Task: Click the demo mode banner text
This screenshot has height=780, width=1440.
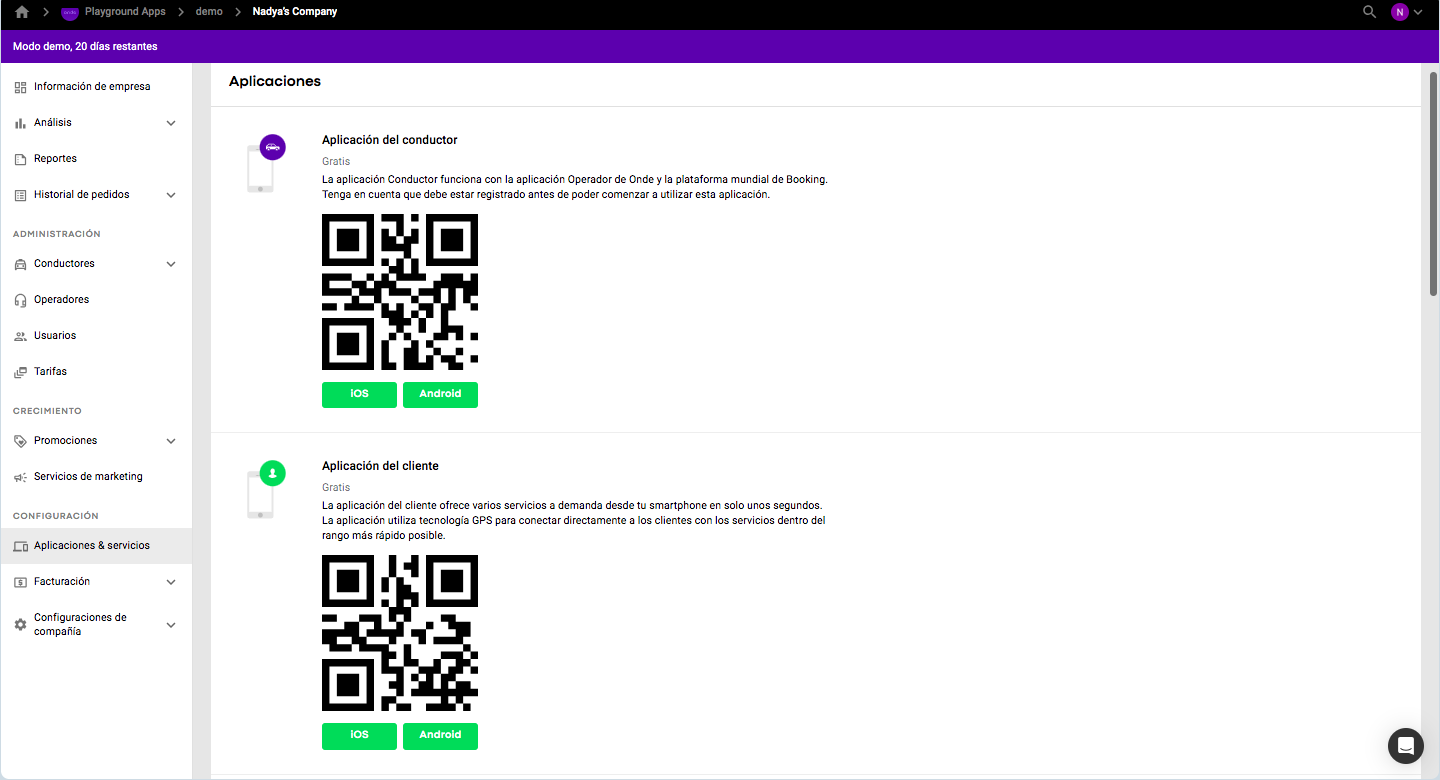Action: pyautogui.click(x=85, y=47)
